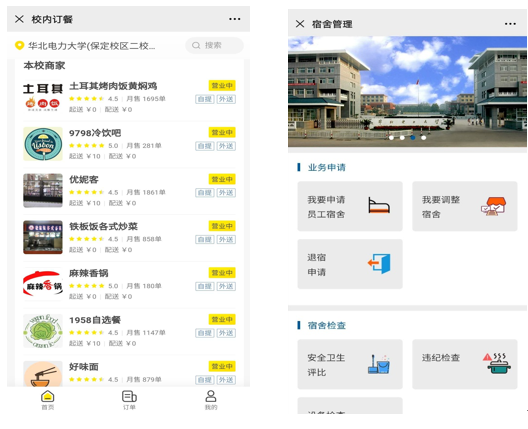The height and width of the screenshot is (429, 528).
Task: Click the yellow location pin icon
Action: [x=20, y=45]
